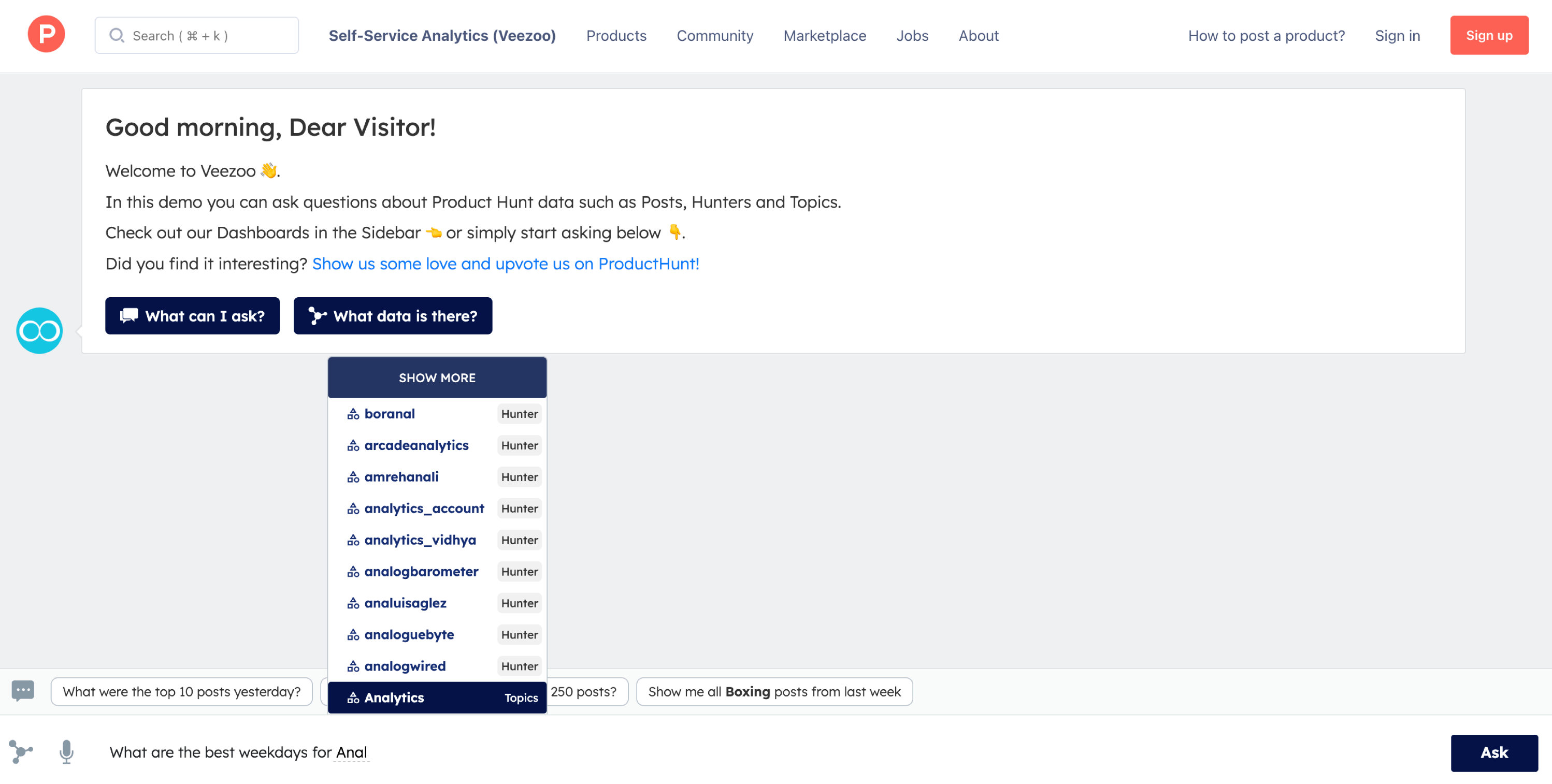Click the Hunter tag next to analogwired

coord(520,666)
